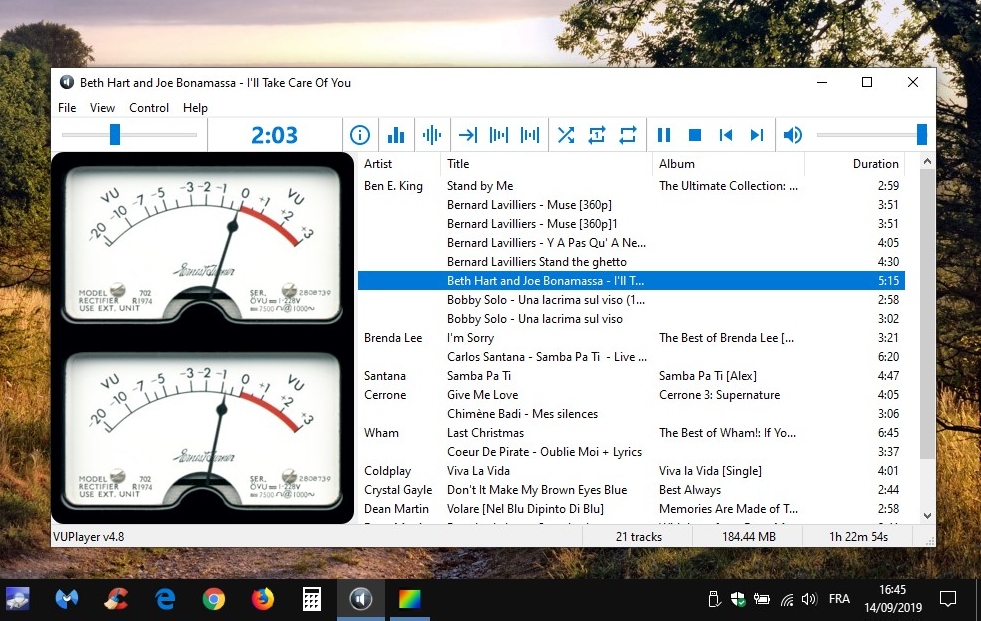
Task: Mute the volume speaker icon
Action: 793,134
